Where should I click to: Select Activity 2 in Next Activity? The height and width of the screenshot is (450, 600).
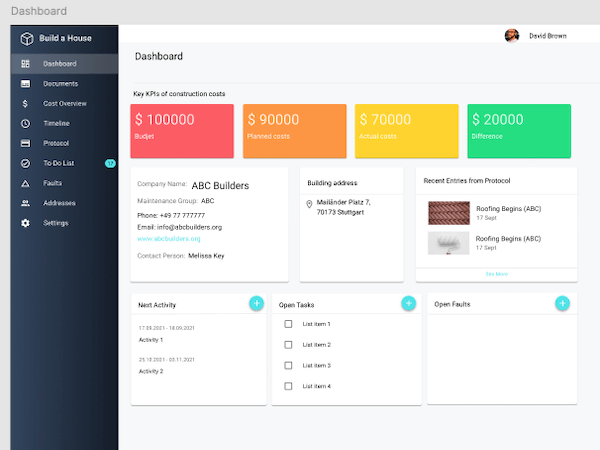point(151,371)
